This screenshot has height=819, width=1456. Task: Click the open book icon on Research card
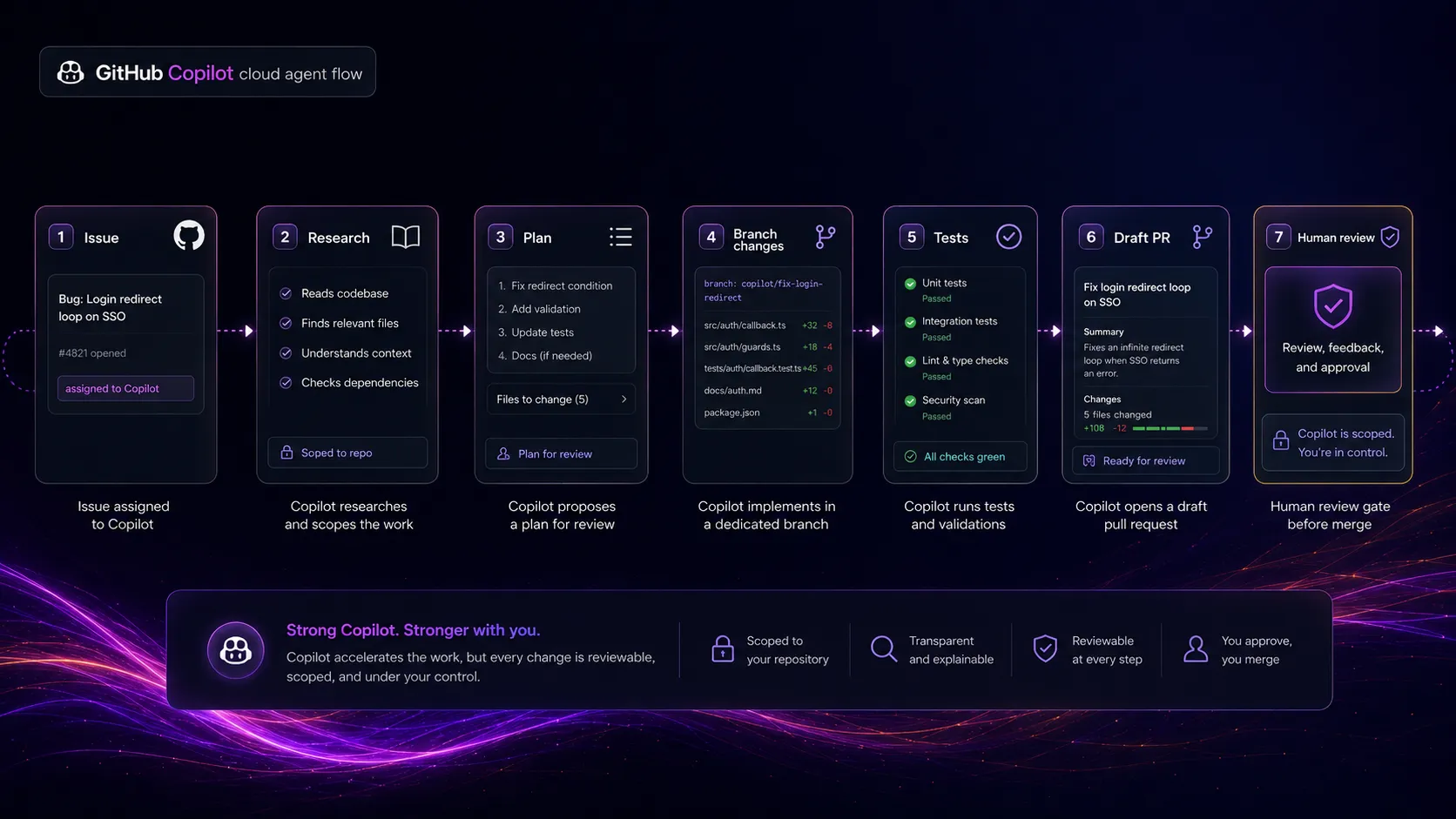click(406, 237)
